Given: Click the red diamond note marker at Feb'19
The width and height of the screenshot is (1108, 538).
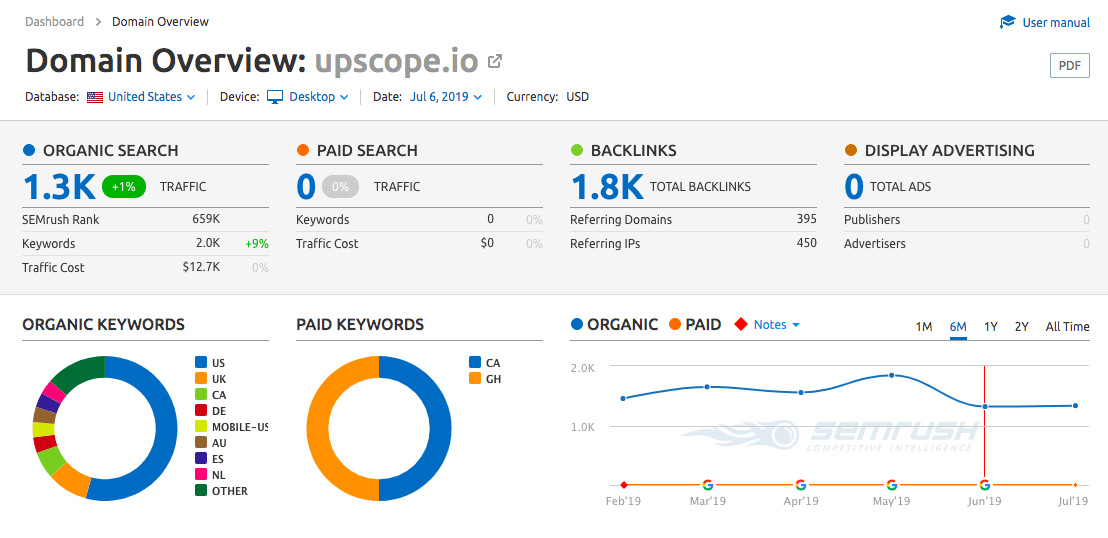Looking at the screenshot, I should click(623, 485).
